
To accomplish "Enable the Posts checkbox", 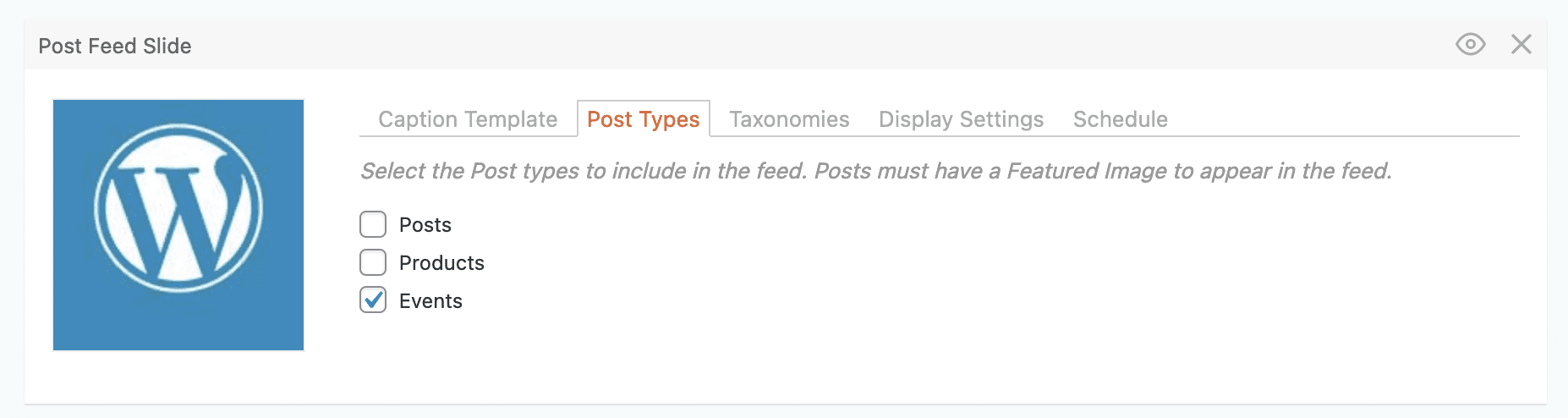I will tap(373, 224).
